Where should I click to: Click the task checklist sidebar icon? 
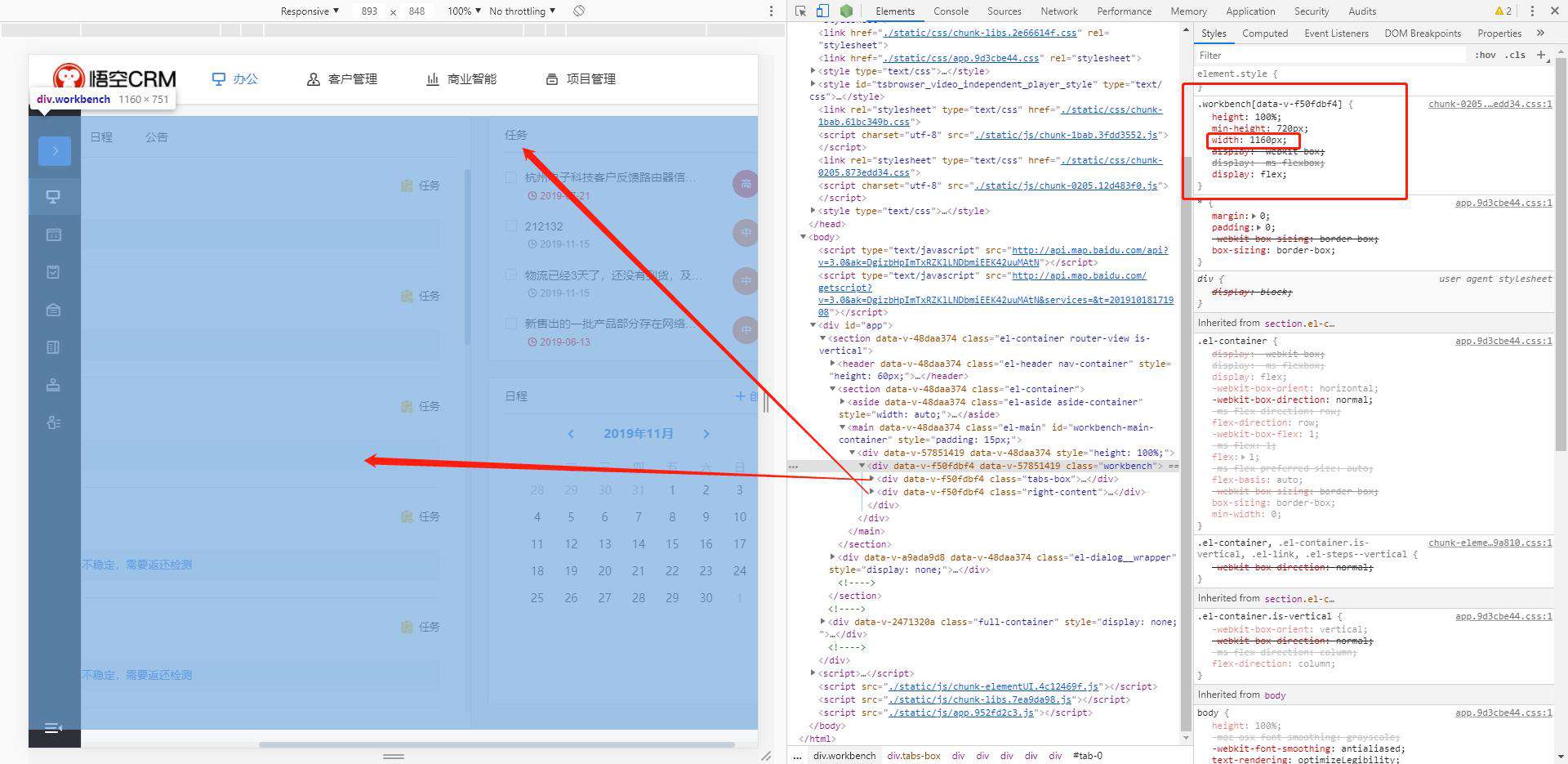[53, 272]
